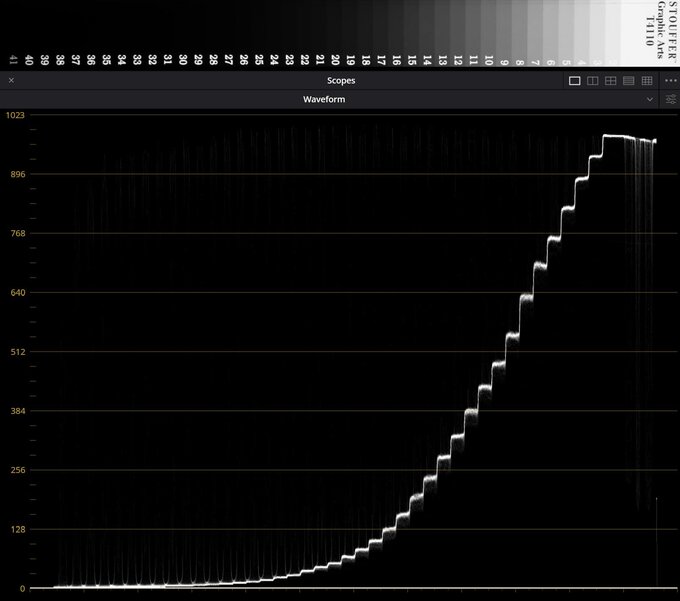Click step number 21 on the wedge

(x=320, y=60)
